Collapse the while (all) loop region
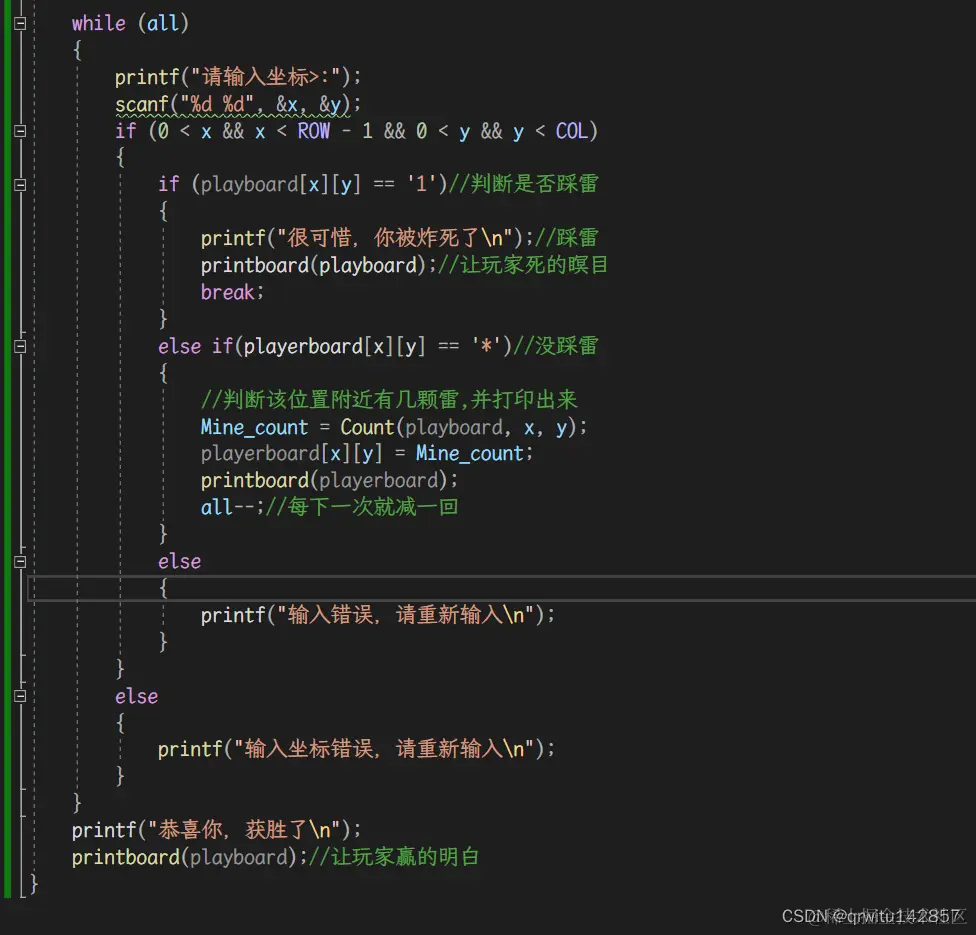The width and height of the screenshot is (976, 935). [18, 22]
